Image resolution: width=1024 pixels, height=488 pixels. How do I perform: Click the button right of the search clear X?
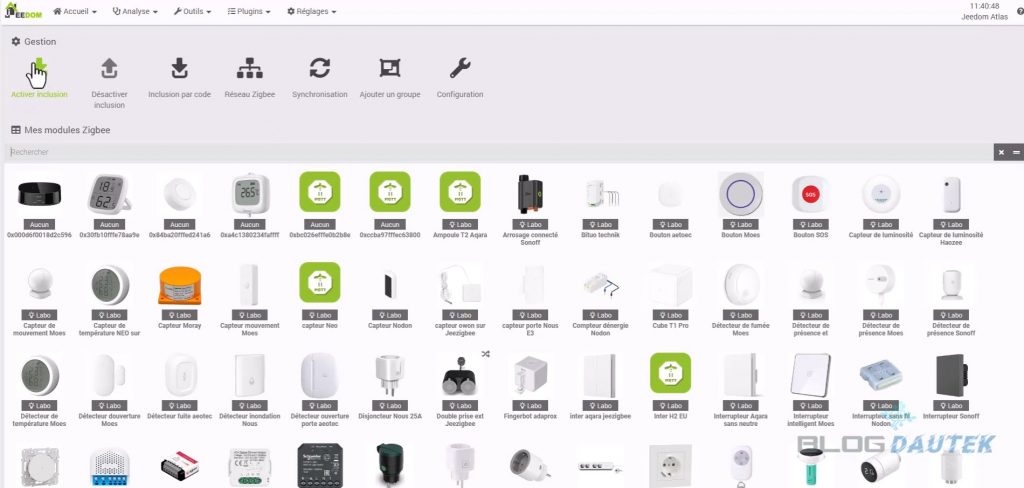[1016, 152]
